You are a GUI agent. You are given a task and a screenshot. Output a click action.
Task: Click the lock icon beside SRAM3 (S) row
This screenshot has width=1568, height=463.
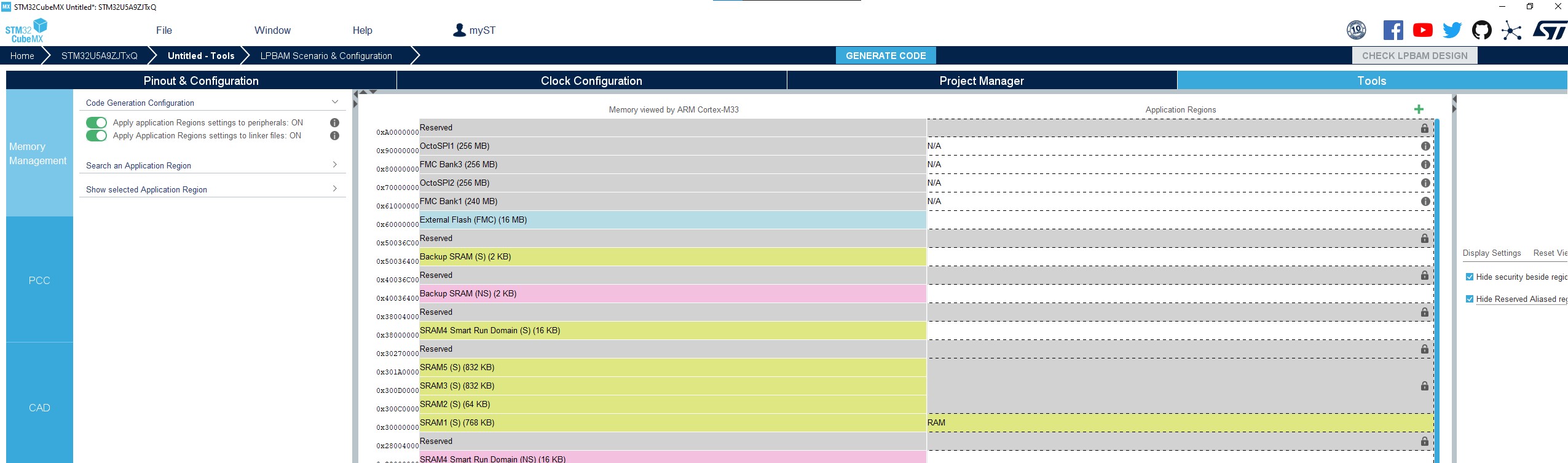coord(1424,386)
